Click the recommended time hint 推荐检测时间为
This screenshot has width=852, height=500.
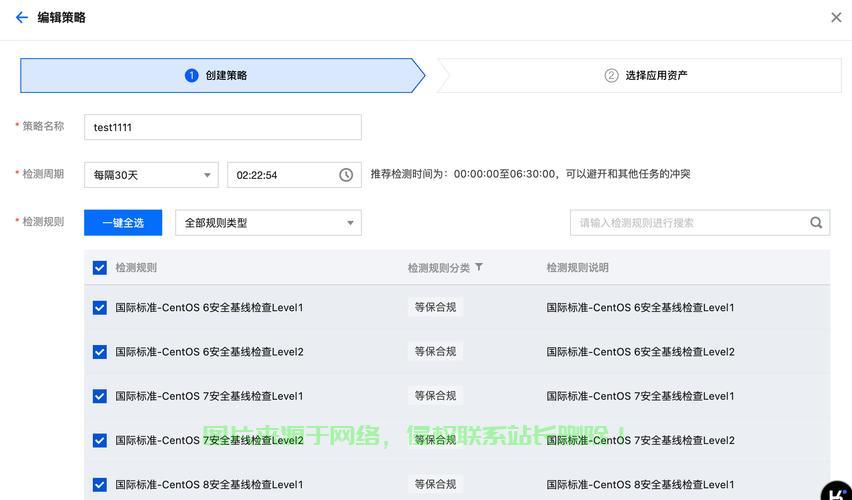530,174
